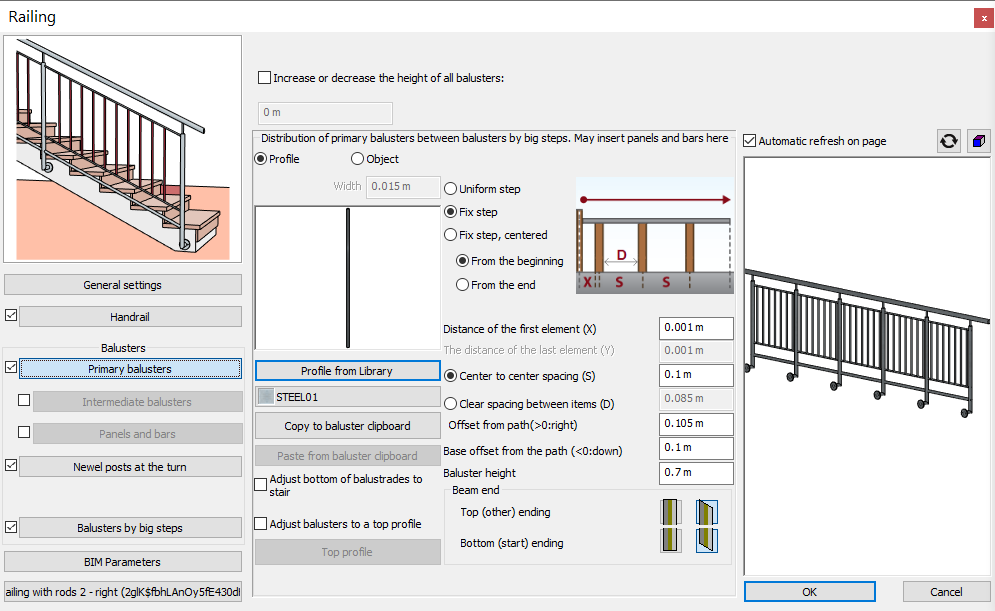The image size is (995, 611).
Task: Toggle Automatic refresh on page checkbox
Action: pos(750,141)
